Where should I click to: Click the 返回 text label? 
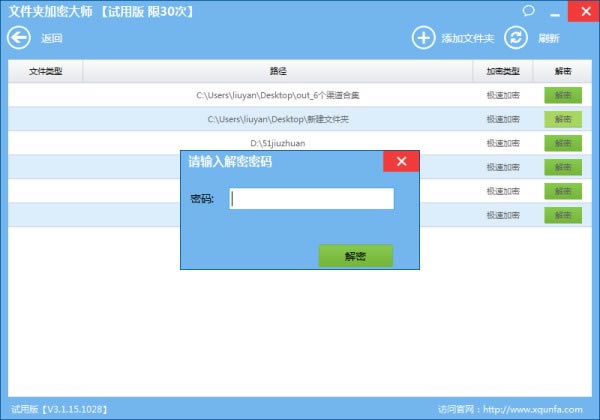coord(52,39)
